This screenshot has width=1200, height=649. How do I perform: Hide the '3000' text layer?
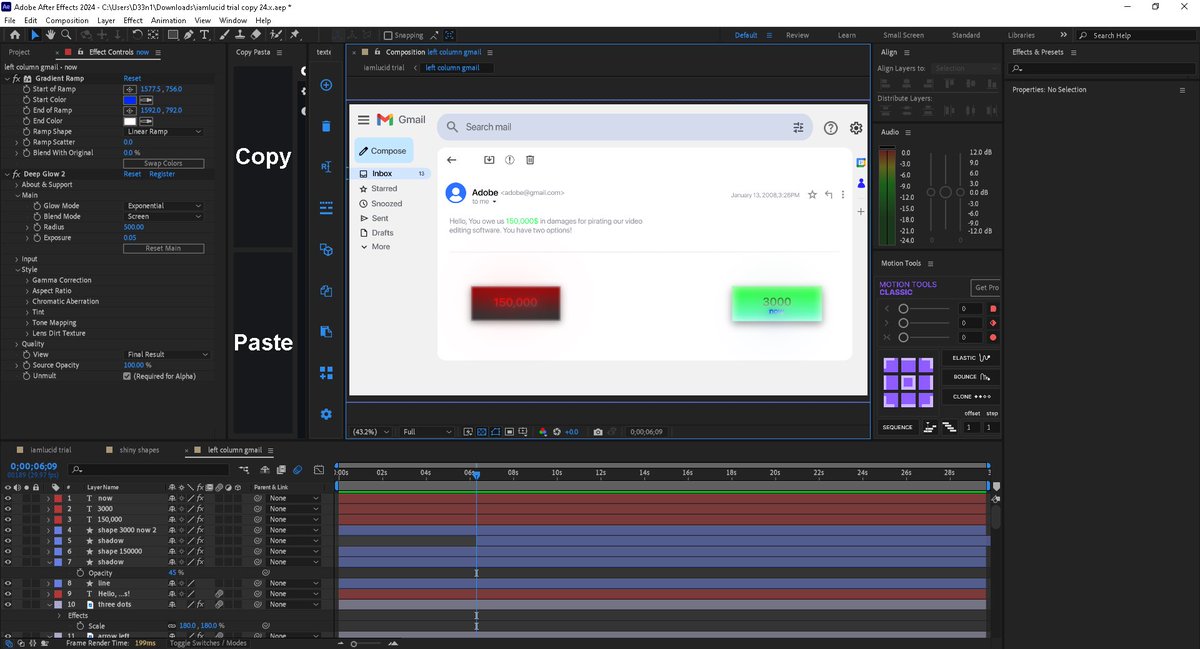pos(8,509)
